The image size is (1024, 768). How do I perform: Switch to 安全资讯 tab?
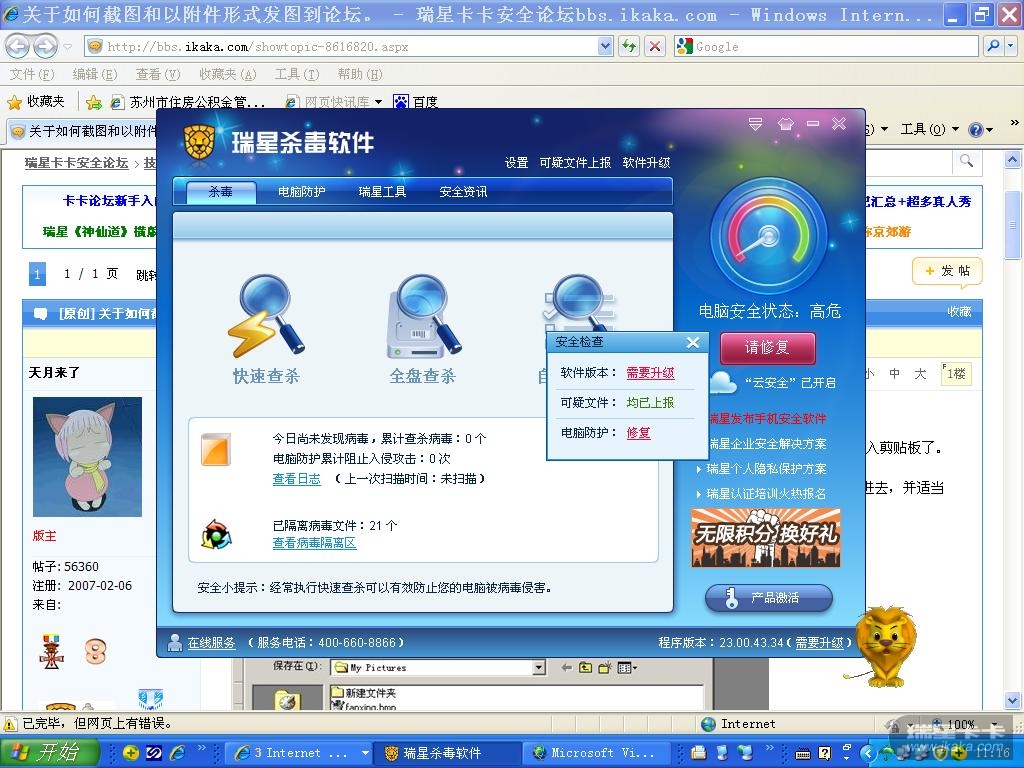[463, 191]
